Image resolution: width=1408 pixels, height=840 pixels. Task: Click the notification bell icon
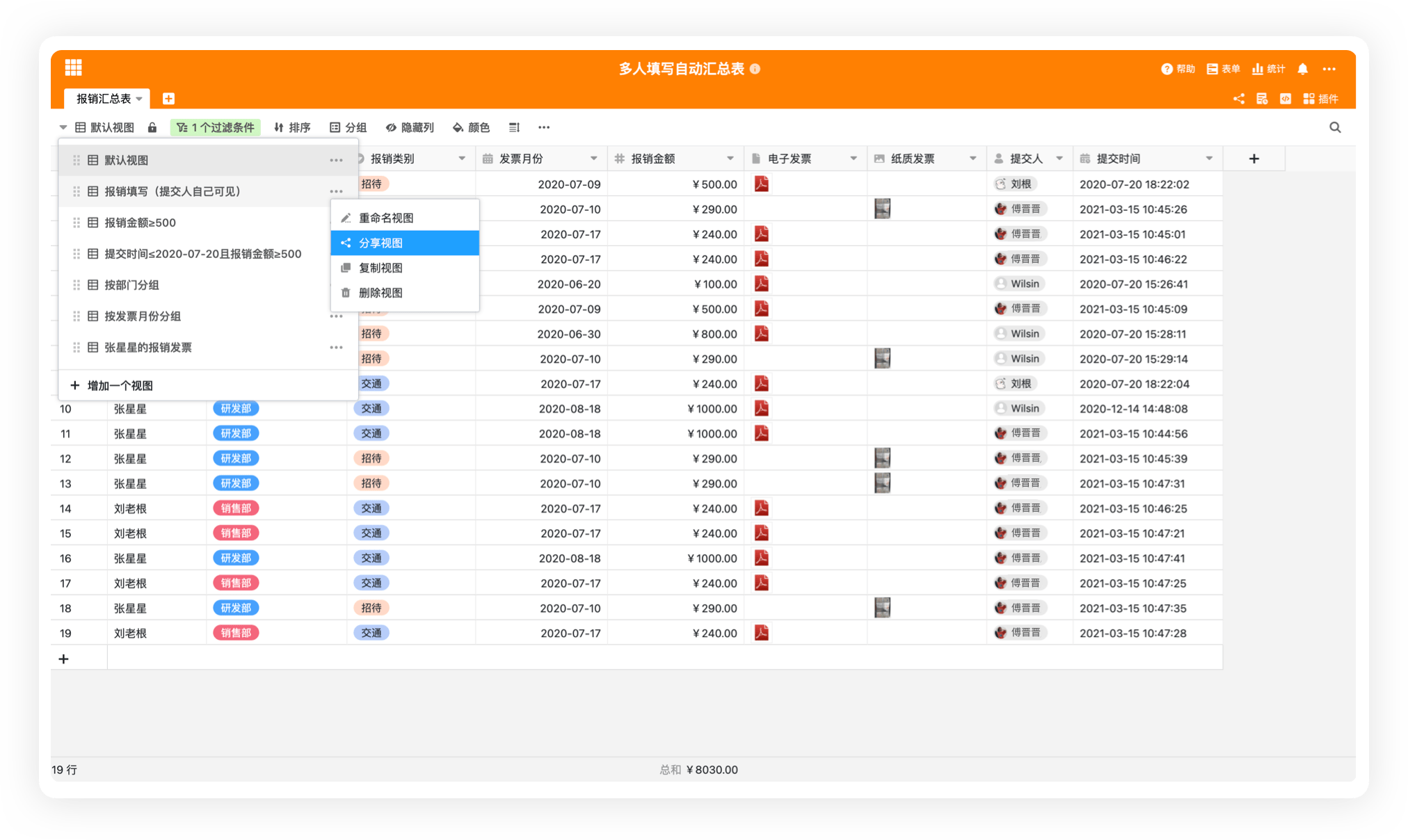click(1302, 69)
